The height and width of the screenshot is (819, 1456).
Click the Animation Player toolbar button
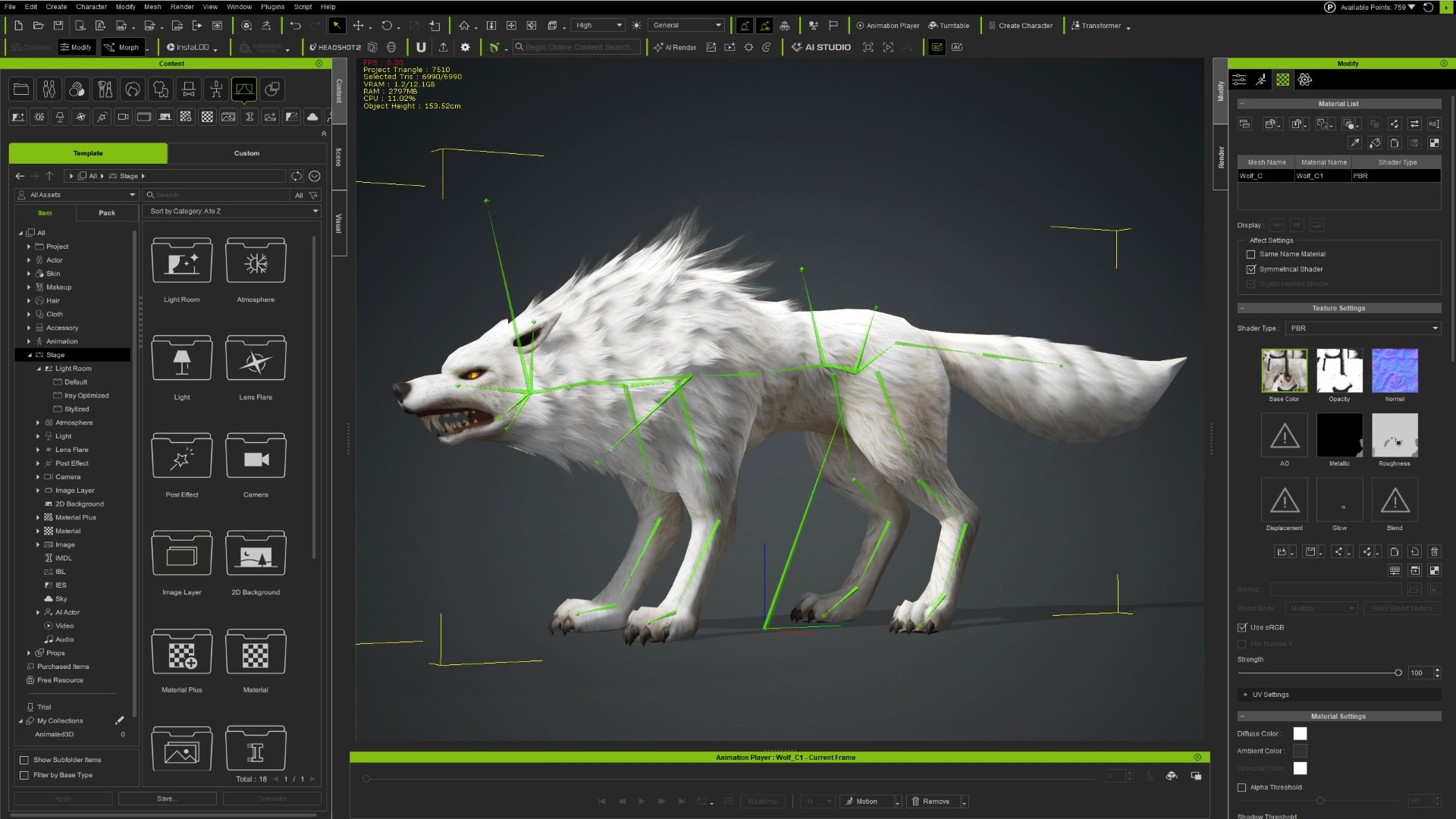(888, 25)
